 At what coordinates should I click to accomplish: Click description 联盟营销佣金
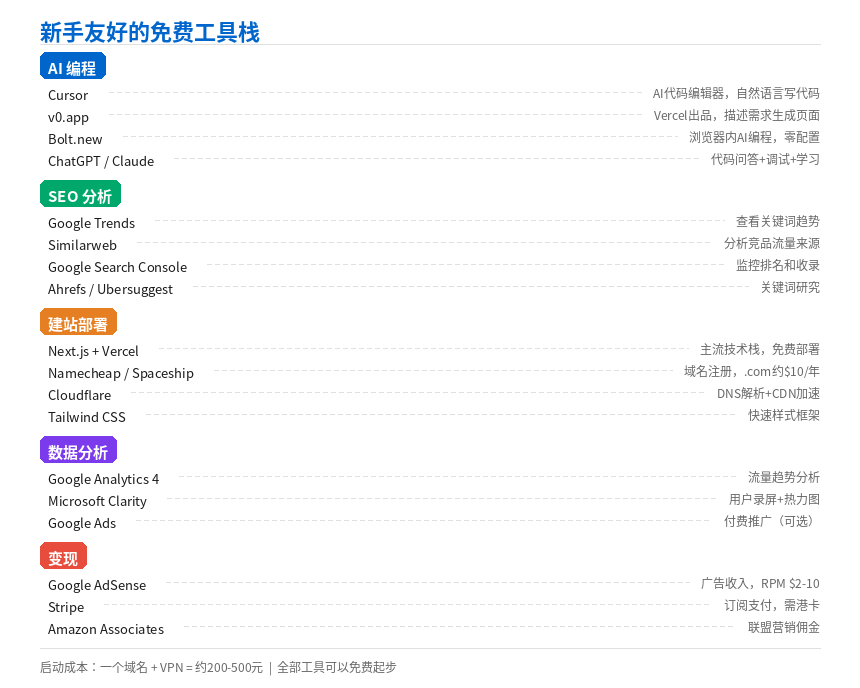784,627
